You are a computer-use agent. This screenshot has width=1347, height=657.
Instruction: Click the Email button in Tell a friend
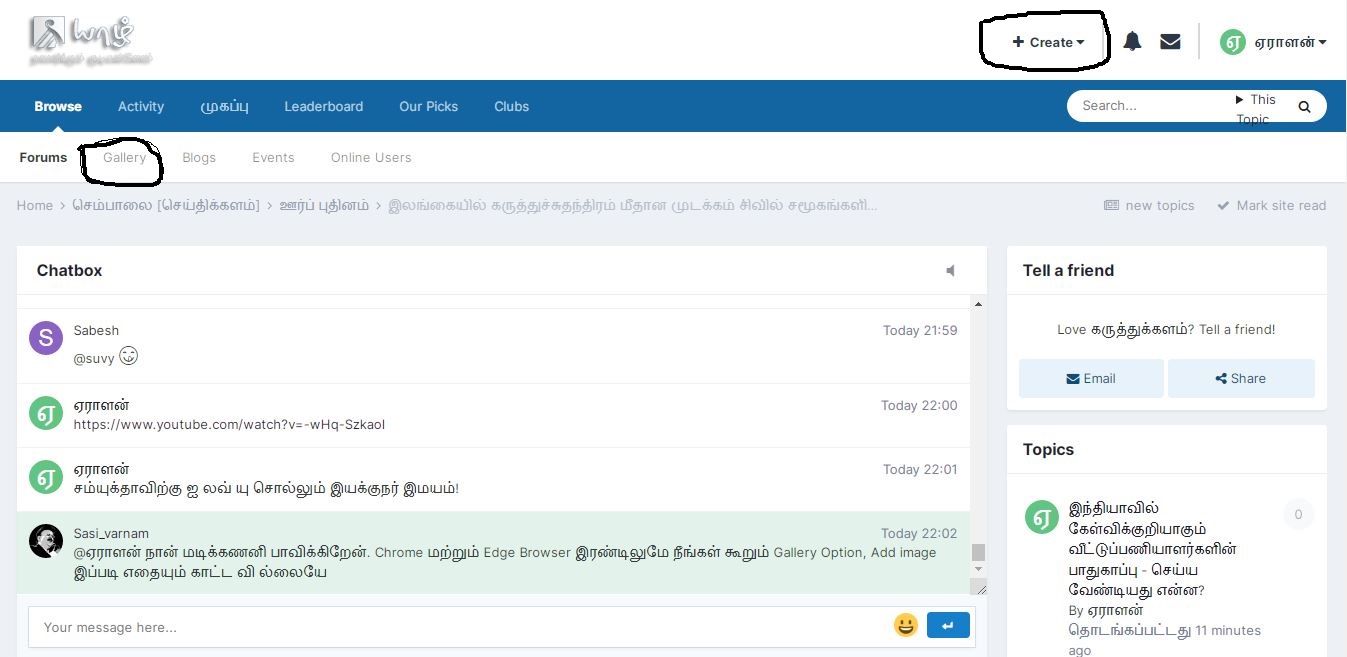click(1091, 379)
